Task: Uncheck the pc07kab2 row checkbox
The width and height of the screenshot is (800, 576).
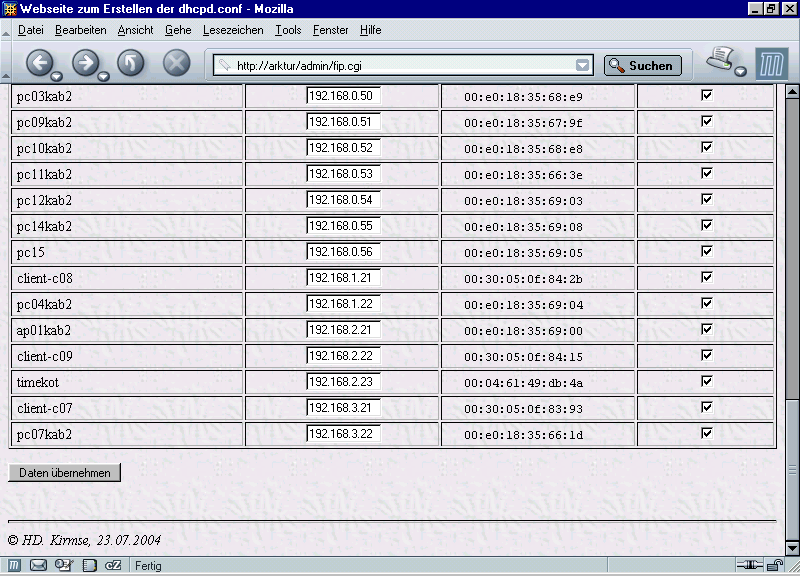Action: (x=707, y=434)
